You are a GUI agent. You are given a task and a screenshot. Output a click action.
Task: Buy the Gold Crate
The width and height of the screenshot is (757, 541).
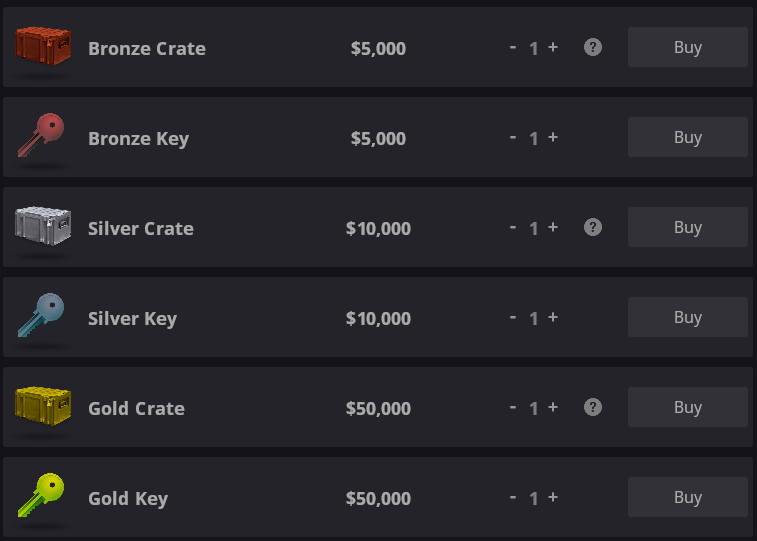pos(687,407)
